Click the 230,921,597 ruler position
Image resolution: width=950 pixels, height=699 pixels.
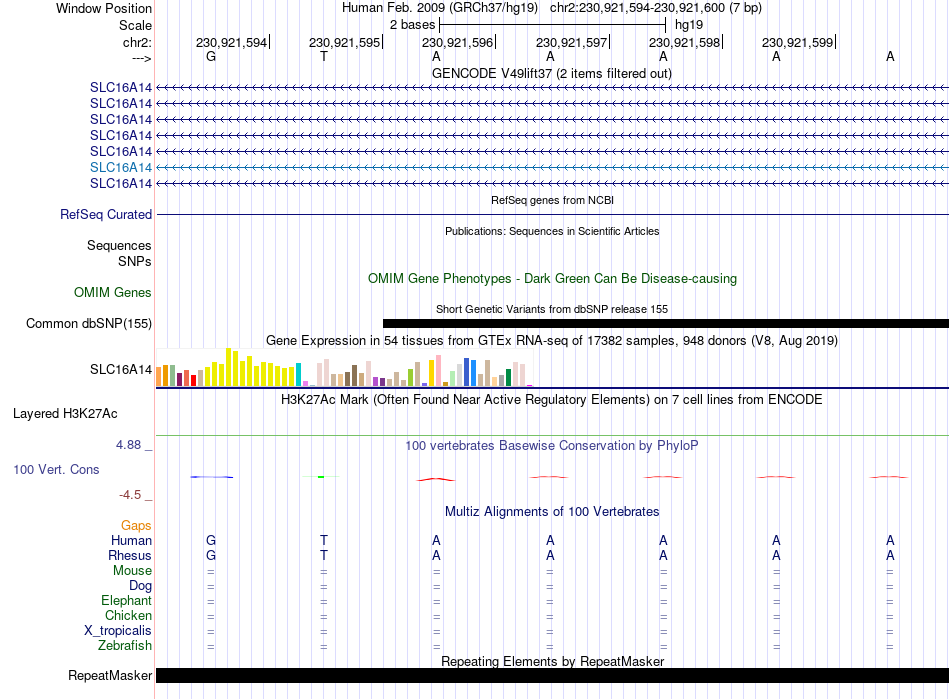pos(571,42)
